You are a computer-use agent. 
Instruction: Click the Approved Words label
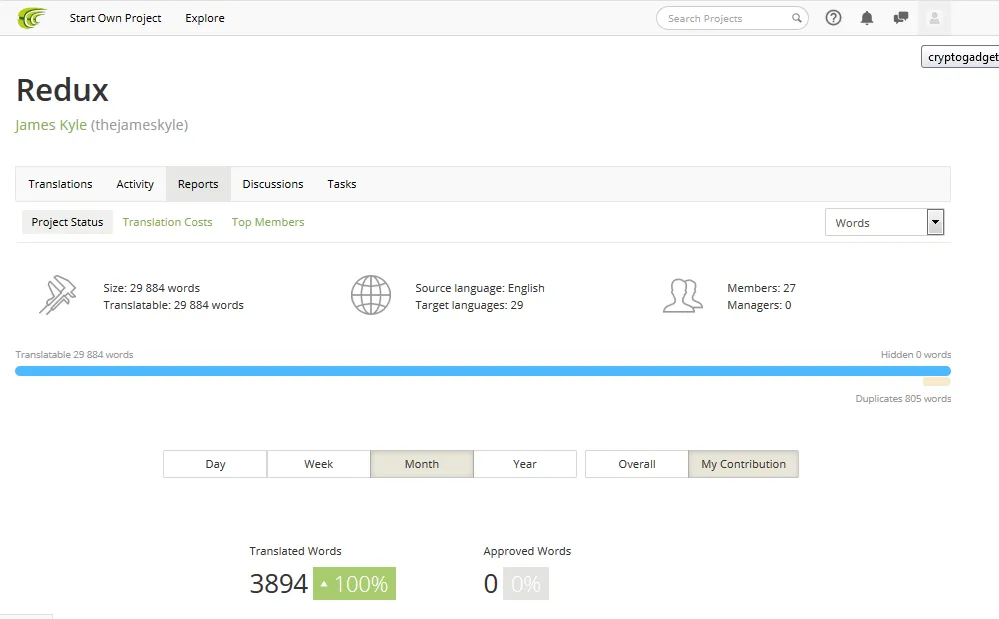527,551
